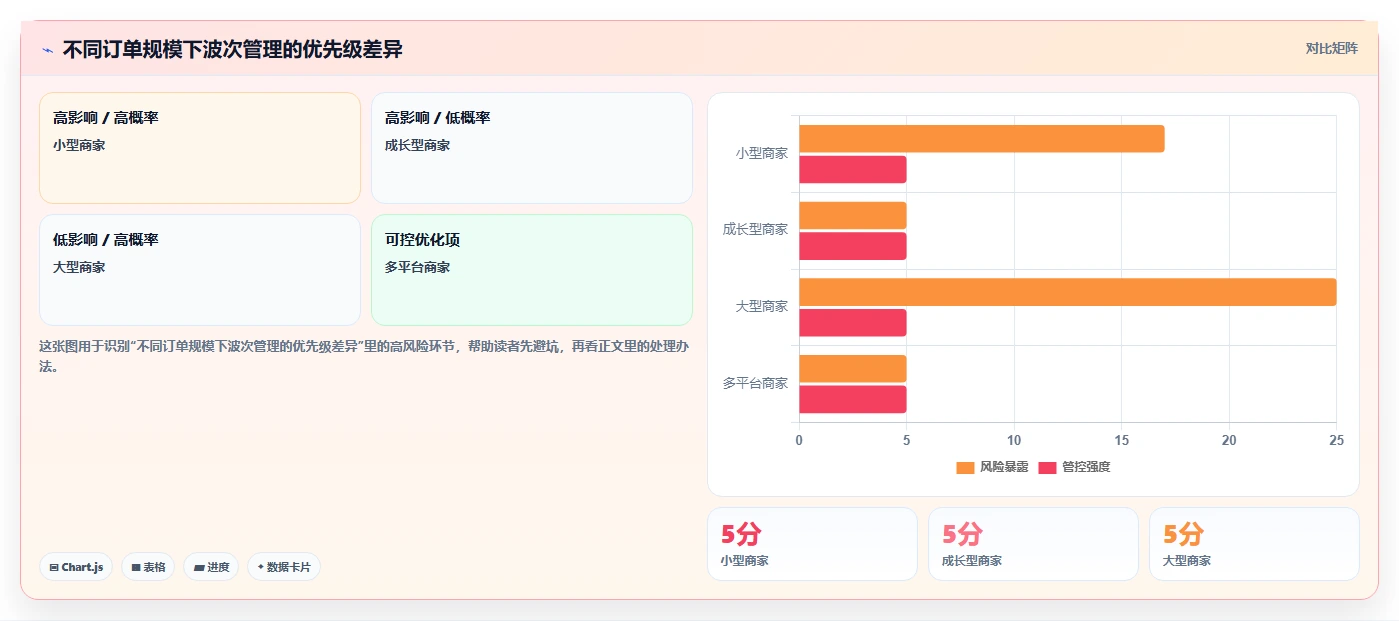This screenshot has height=621, width=1399.
Task: Click the 表格 tag
Action: coord(148,567)
